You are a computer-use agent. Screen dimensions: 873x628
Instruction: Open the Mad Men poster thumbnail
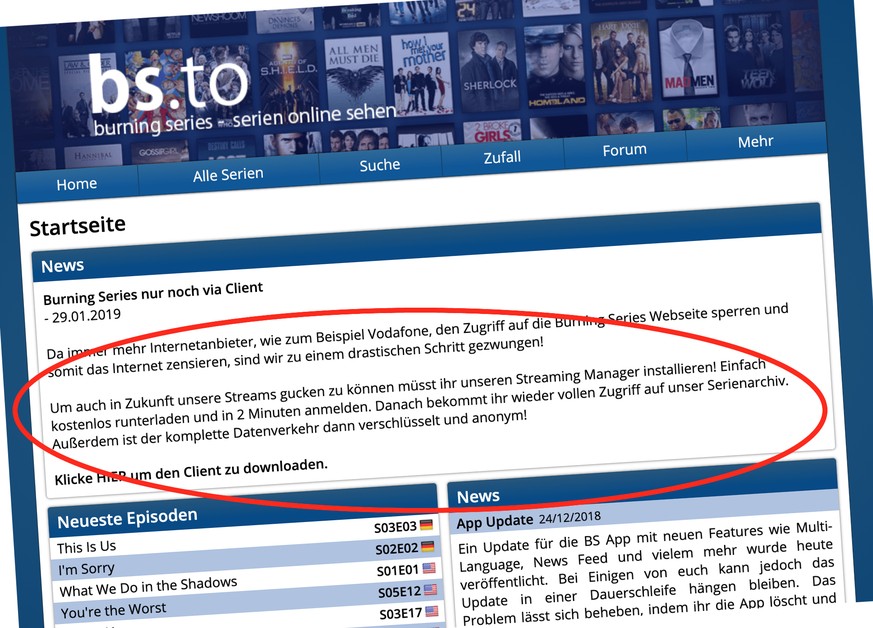pyautogui.click(x=688, y=57)
